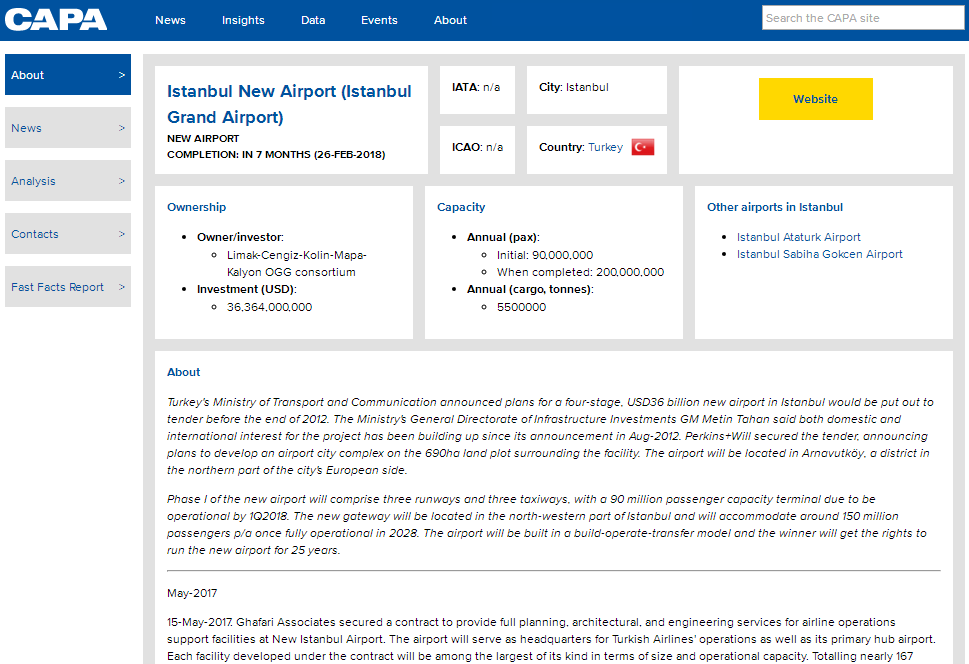Open the Fast Facts Report tab
The height and width of the screenshot is (664, 969).
(68, 287)
